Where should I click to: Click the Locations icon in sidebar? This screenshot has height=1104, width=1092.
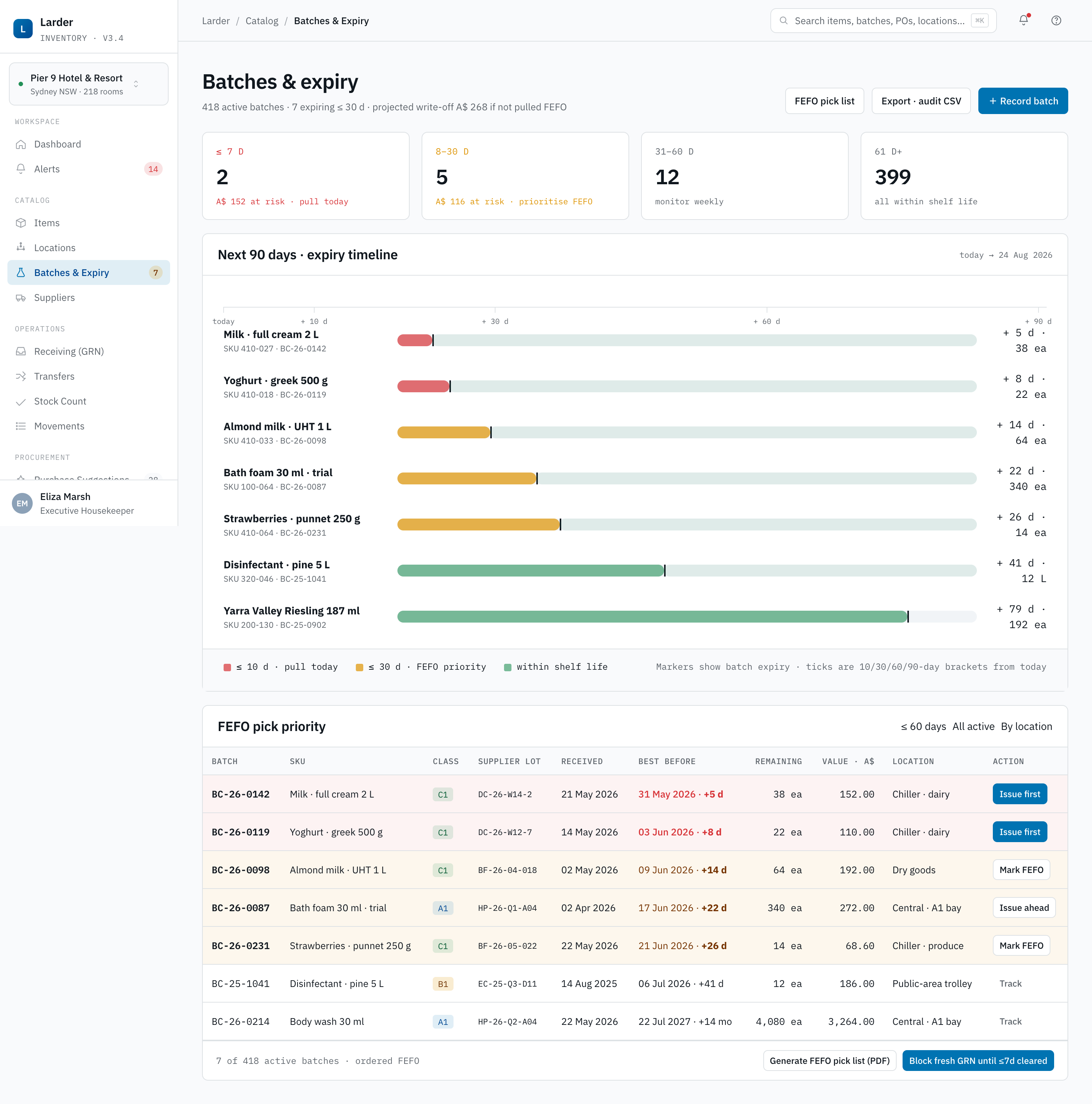point(21,247)
